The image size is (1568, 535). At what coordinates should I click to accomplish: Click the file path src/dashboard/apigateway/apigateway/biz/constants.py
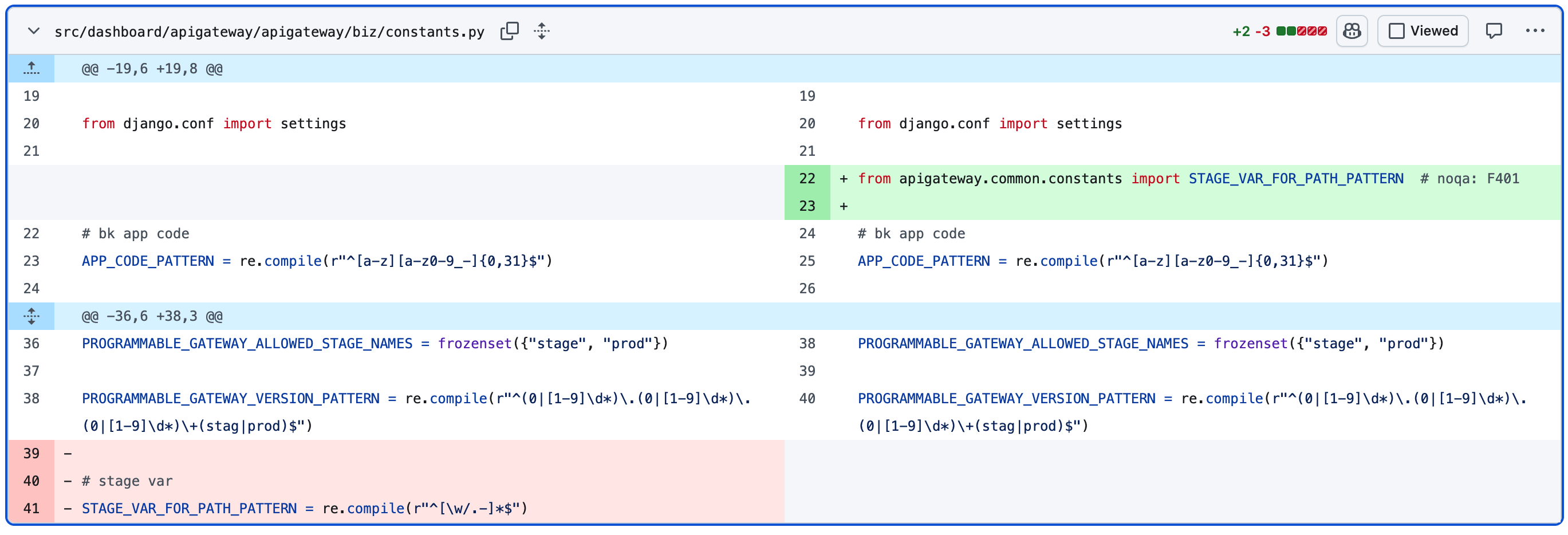[269, 32]
